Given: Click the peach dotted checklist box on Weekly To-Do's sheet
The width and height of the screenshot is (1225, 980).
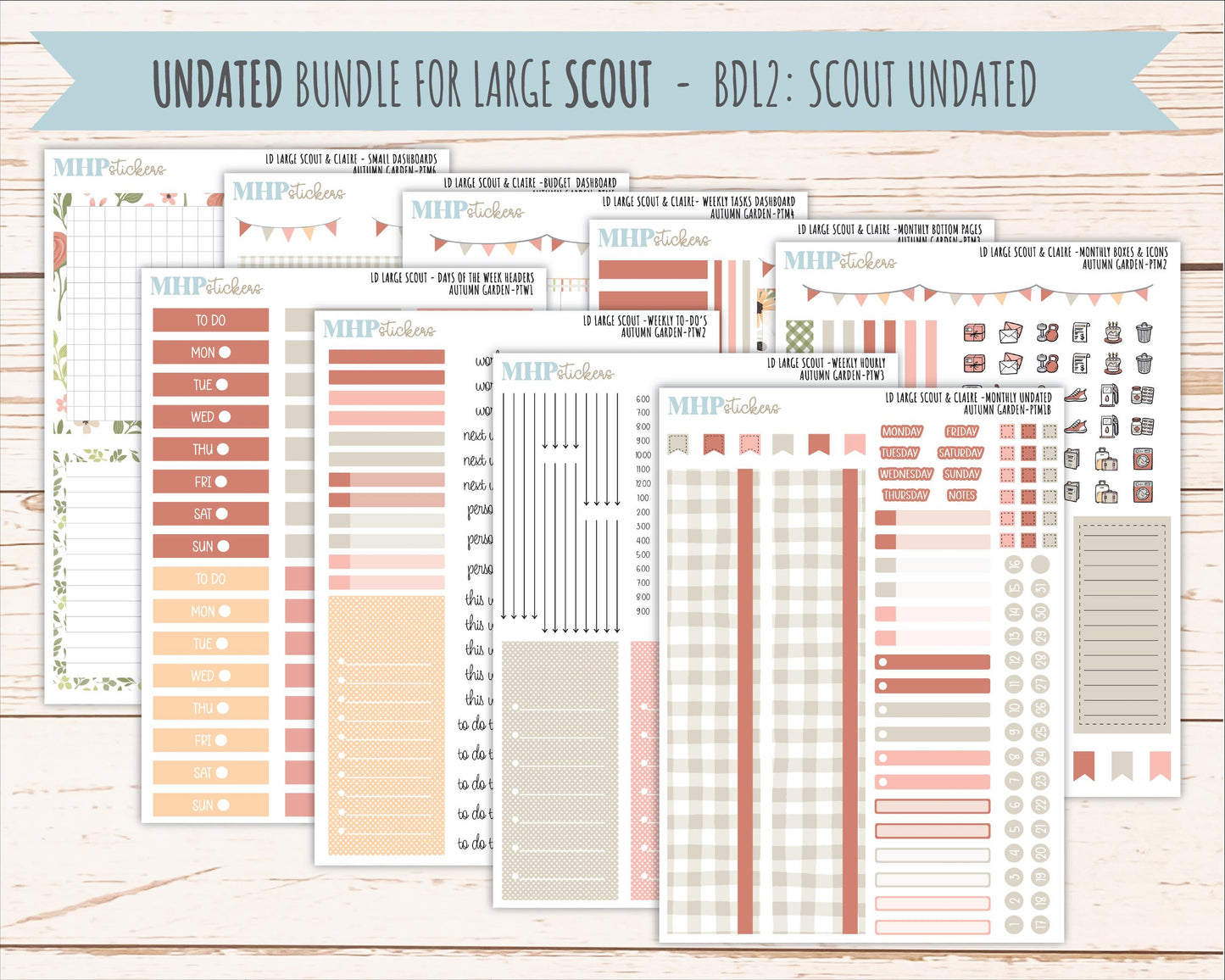Looking at the screenshot, I should 387,726.
